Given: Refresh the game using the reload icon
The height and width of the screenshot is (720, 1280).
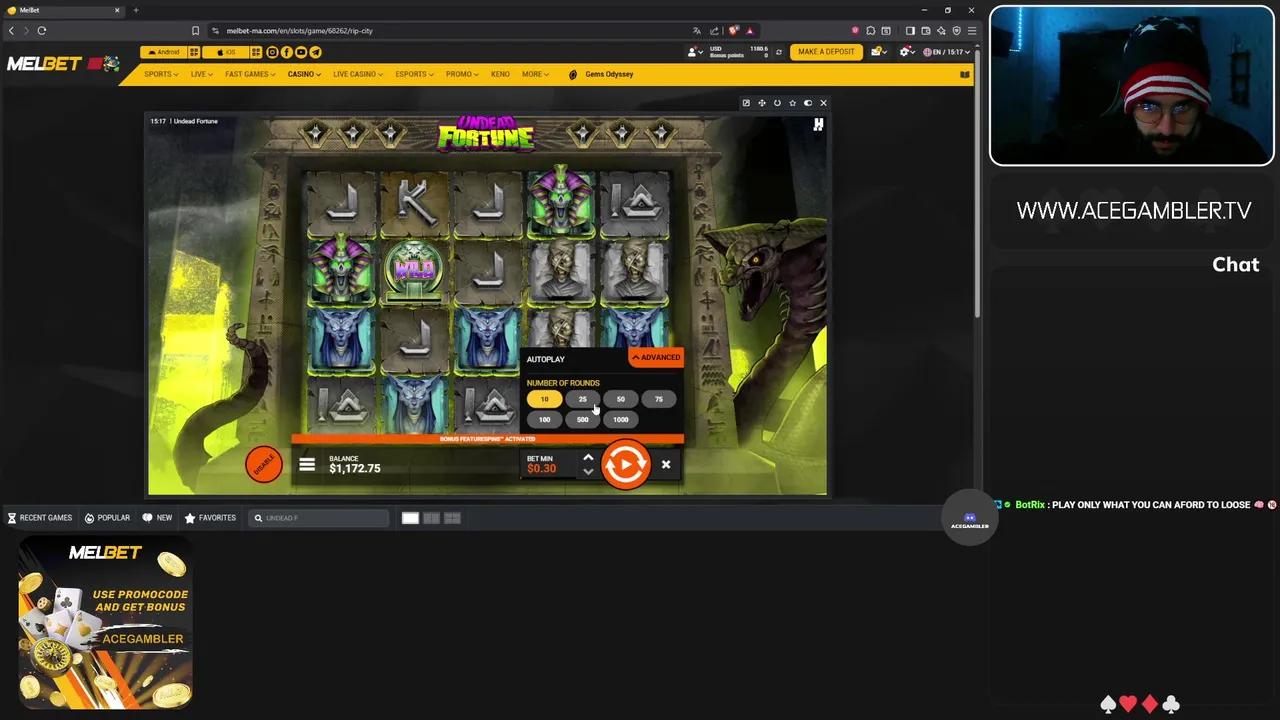Looking at the screenshot, I should pyautogui.click(x=778, y=103).
